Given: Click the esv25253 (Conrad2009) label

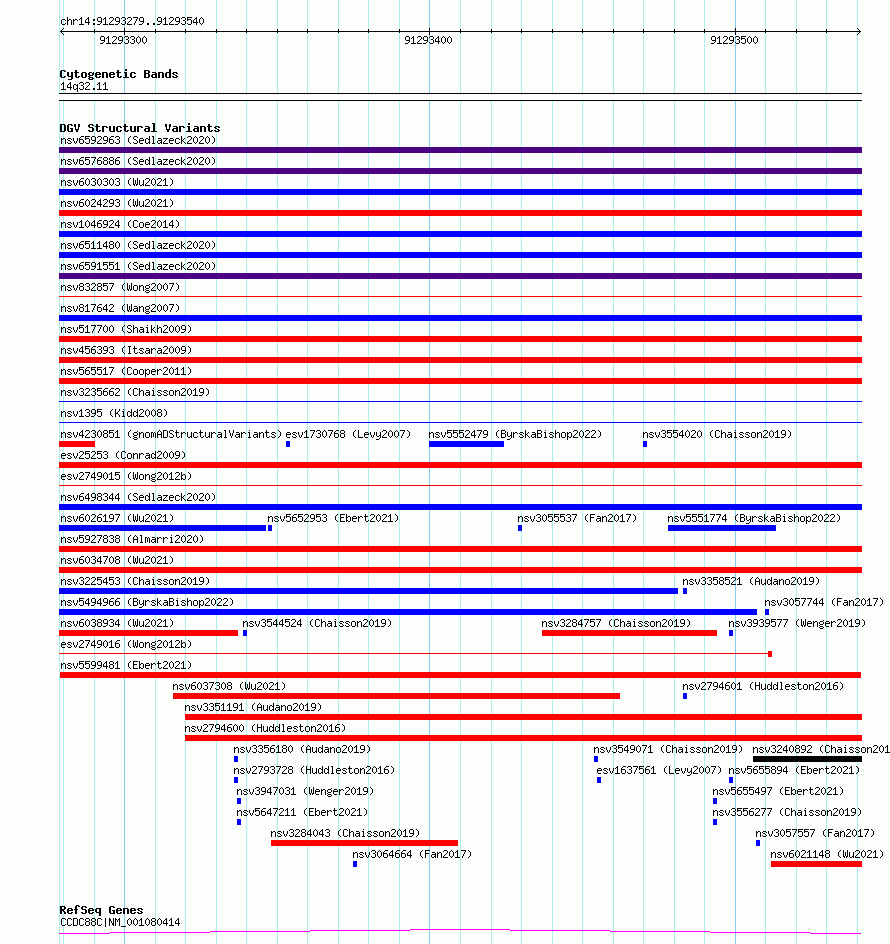Looking at the screenshot, I should pyautogui.click(x=123, y=455).
